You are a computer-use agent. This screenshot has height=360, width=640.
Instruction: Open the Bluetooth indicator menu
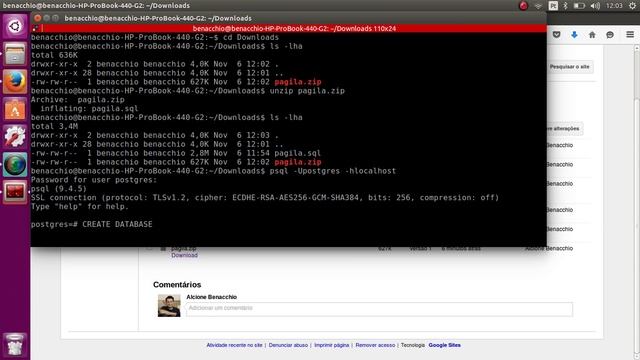pyautogui.click(x=565, y=6)
